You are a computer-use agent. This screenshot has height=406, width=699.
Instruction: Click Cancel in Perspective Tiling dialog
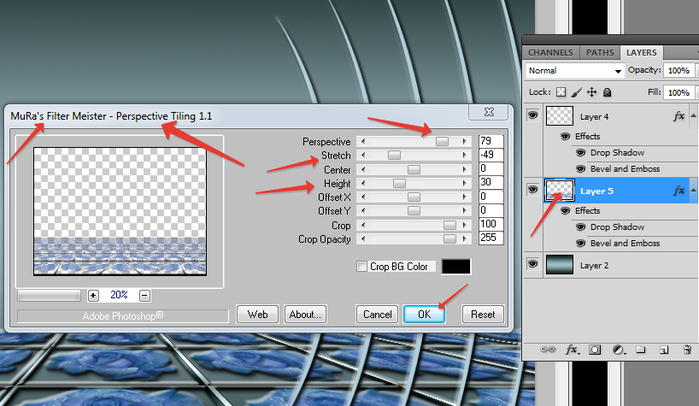[377, 314]
